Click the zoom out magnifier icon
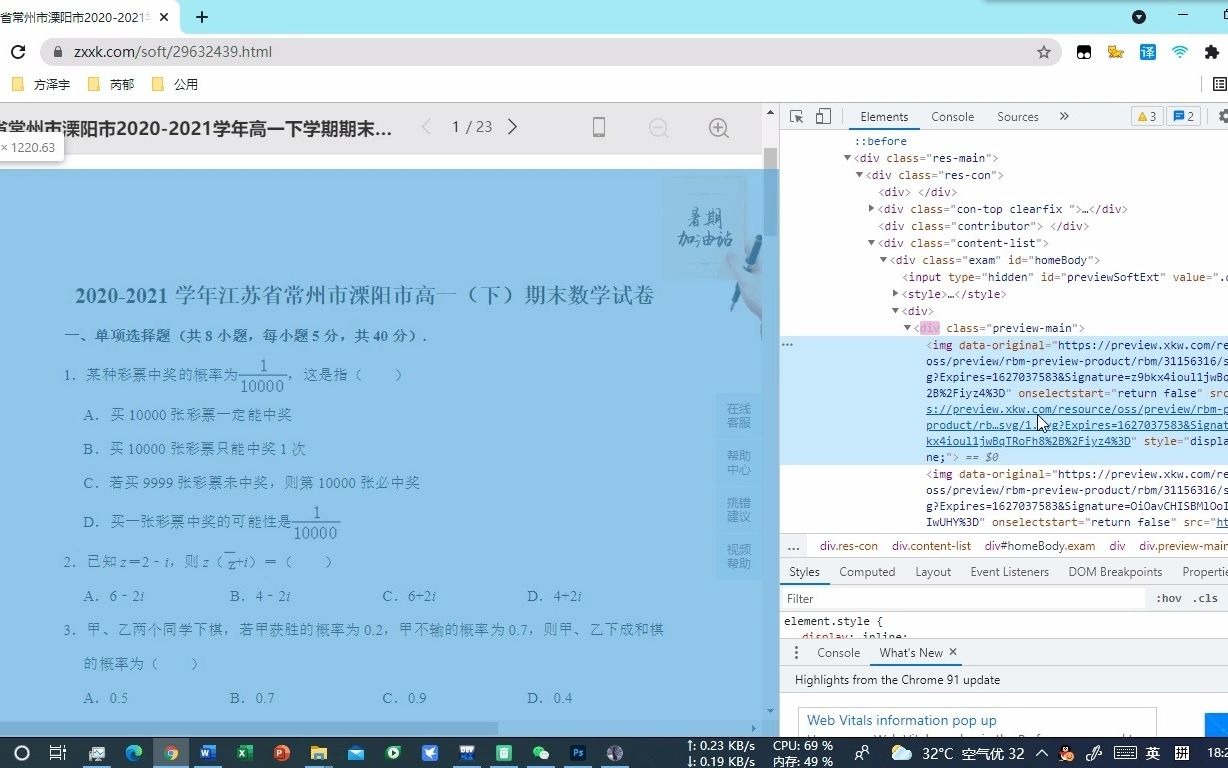This screenshot has height=768, width=1228. [x=659, y=128]
